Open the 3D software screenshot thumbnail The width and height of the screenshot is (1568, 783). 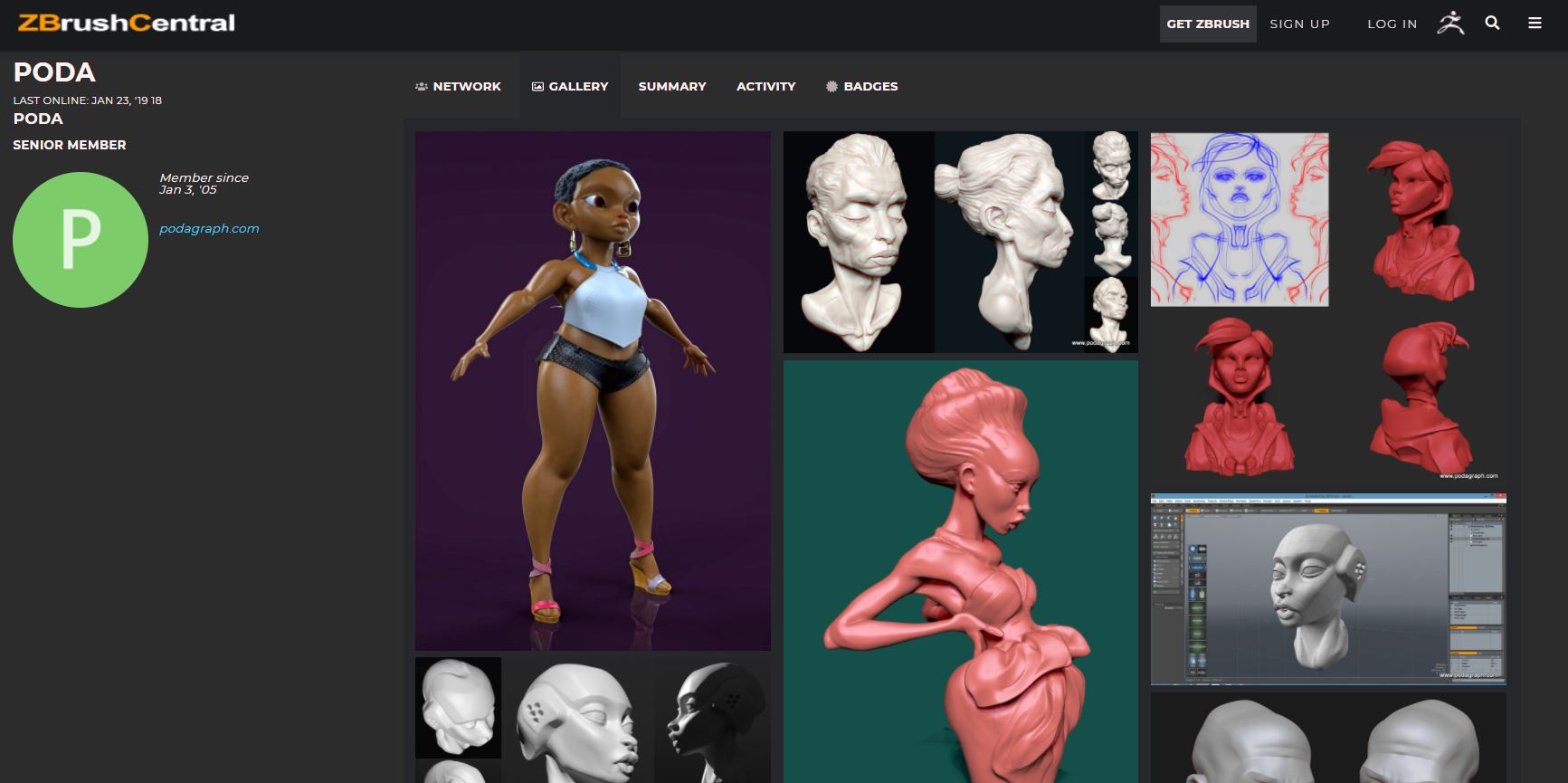point(1328,589)
